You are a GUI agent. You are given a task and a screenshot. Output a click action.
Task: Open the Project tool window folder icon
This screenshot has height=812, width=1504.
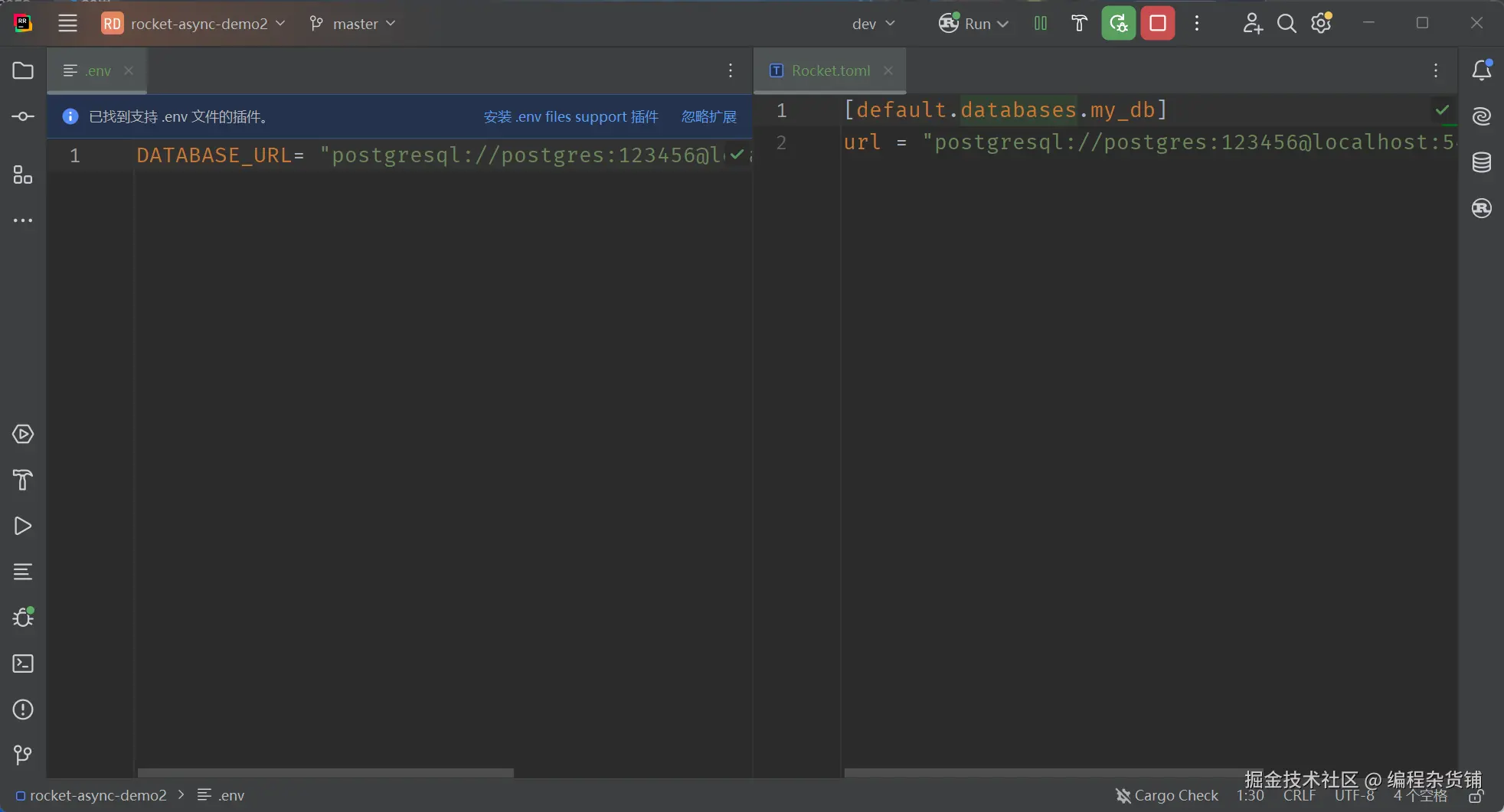pyautogui.click(x=23, y=70)
